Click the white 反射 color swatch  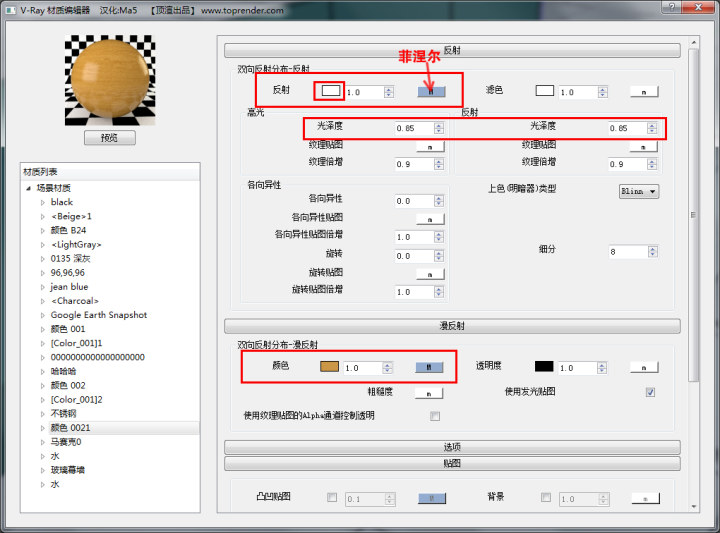tap(331, 90)
